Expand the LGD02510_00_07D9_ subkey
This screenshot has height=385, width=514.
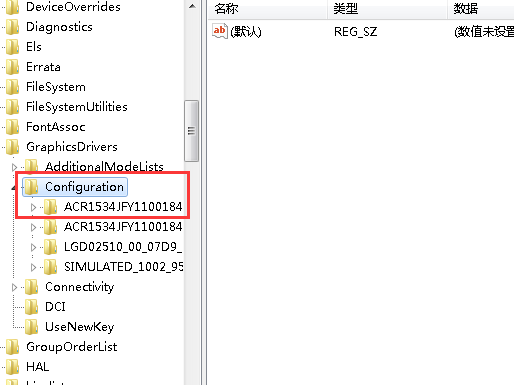[33, 247]
